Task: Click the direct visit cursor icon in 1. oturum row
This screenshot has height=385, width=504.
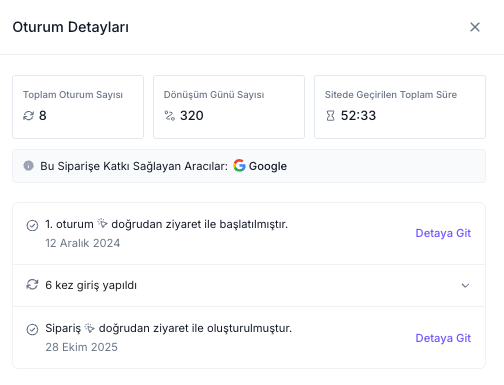Action: [x=102, y=223]
